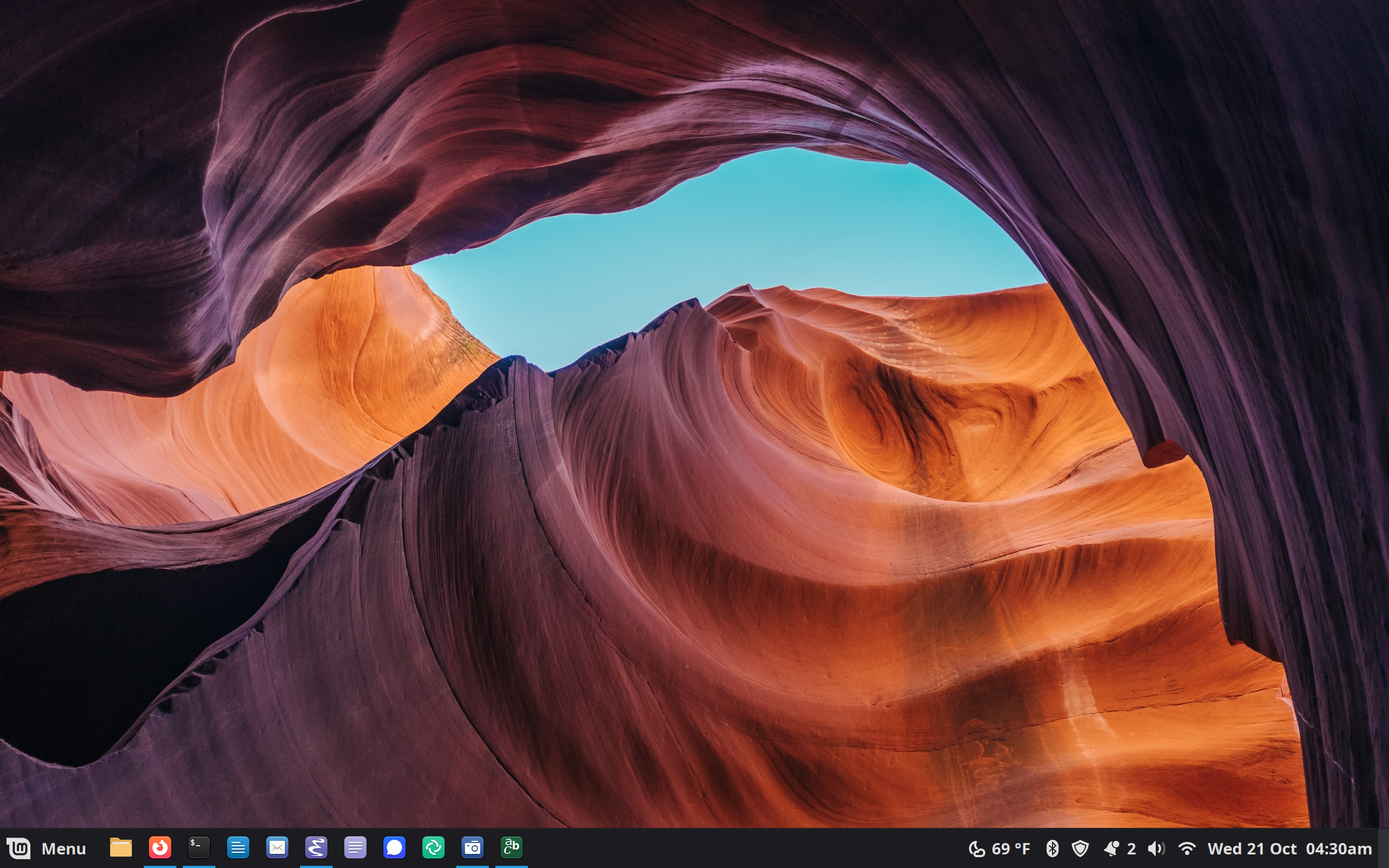Open the weather applet showing 69 °F
This screenshot has width=1389, height=868.
(999, 848)
